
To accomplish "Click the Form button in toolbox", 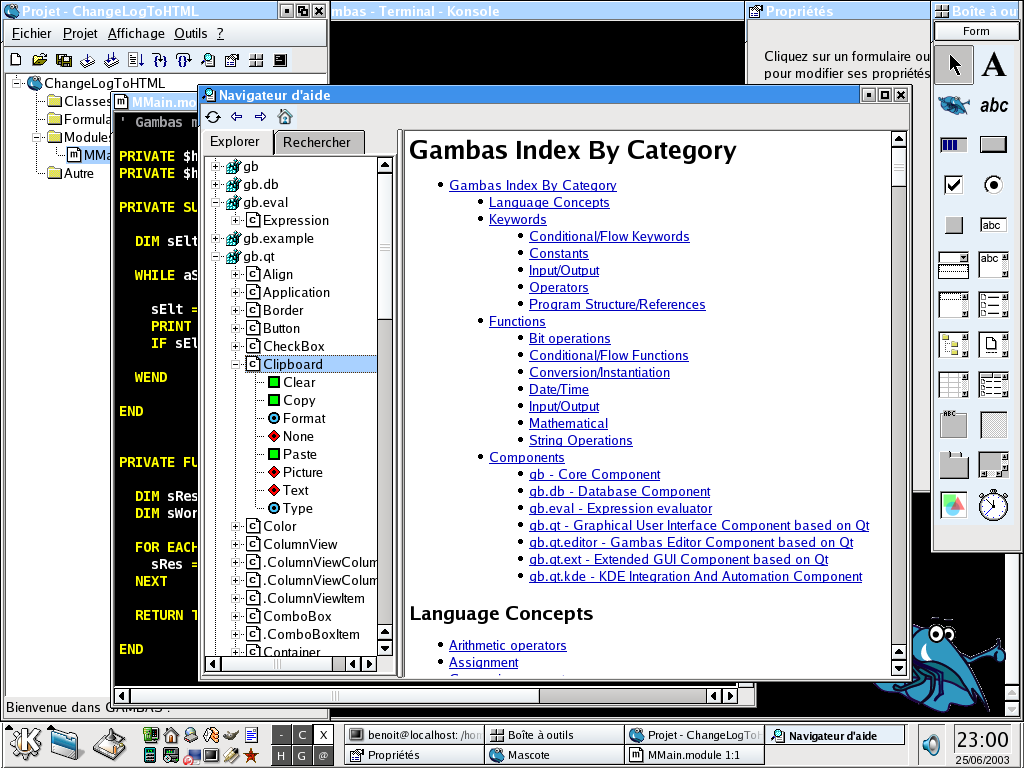I will [x=976, y=31].
